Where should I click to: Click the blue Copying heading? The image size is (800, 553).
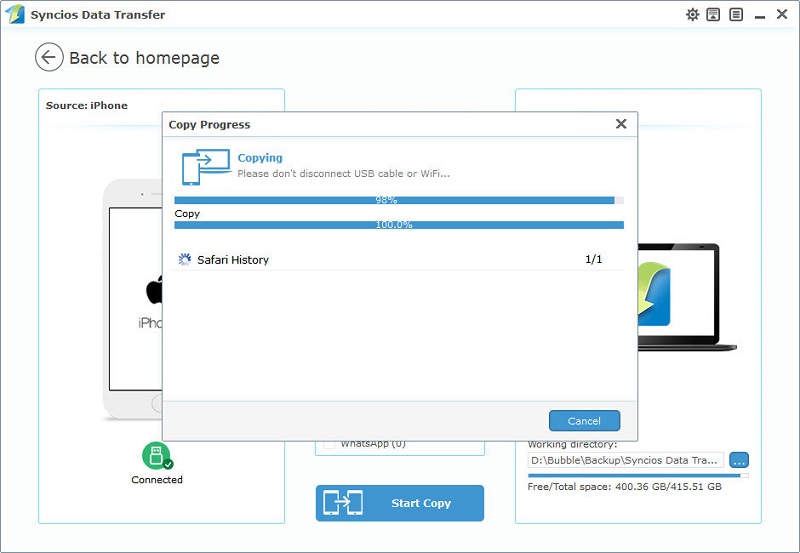tap(260, 158)
